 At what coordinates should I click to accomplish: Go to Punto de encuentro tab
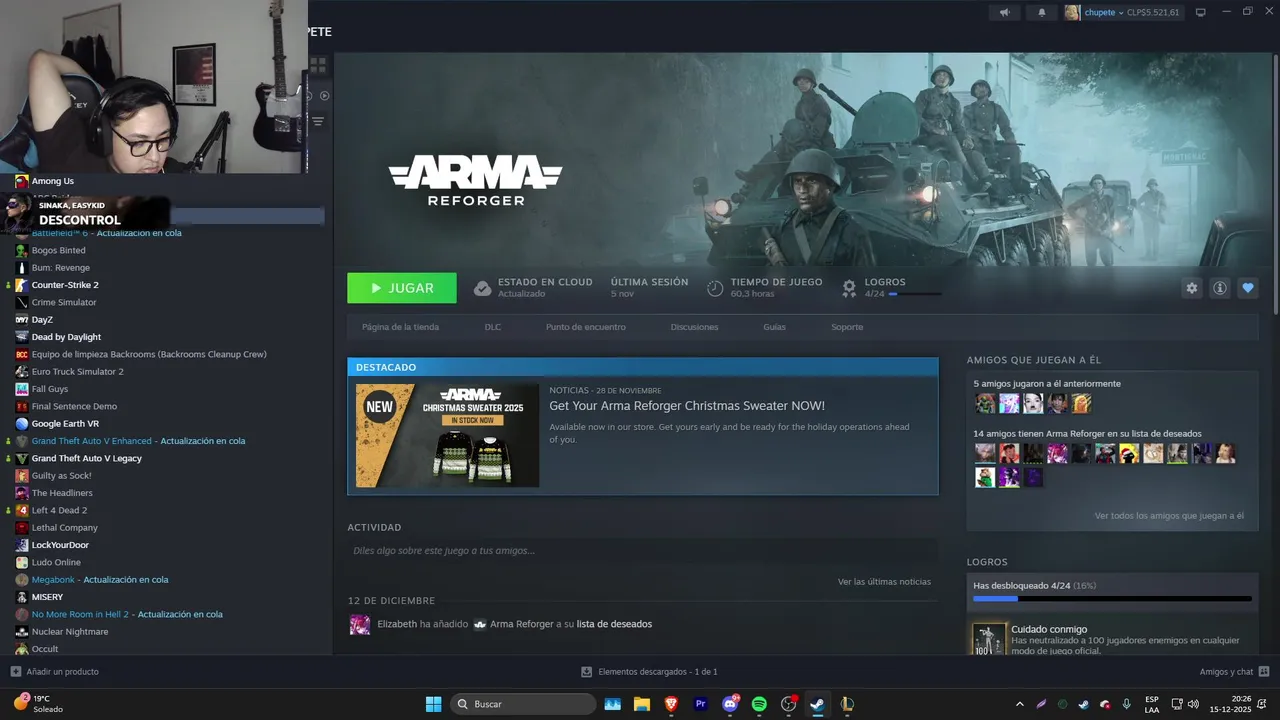click(x=586, y=327)
